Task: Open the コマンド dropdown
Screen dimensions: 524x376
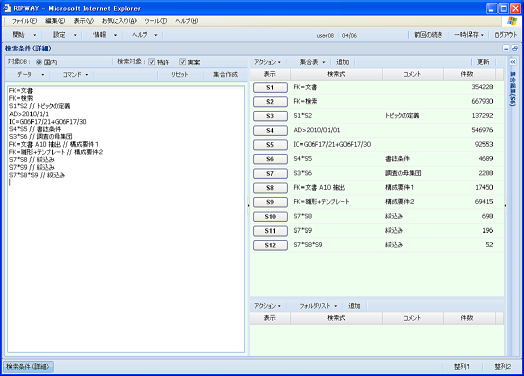Action: (x=76, y=75)
